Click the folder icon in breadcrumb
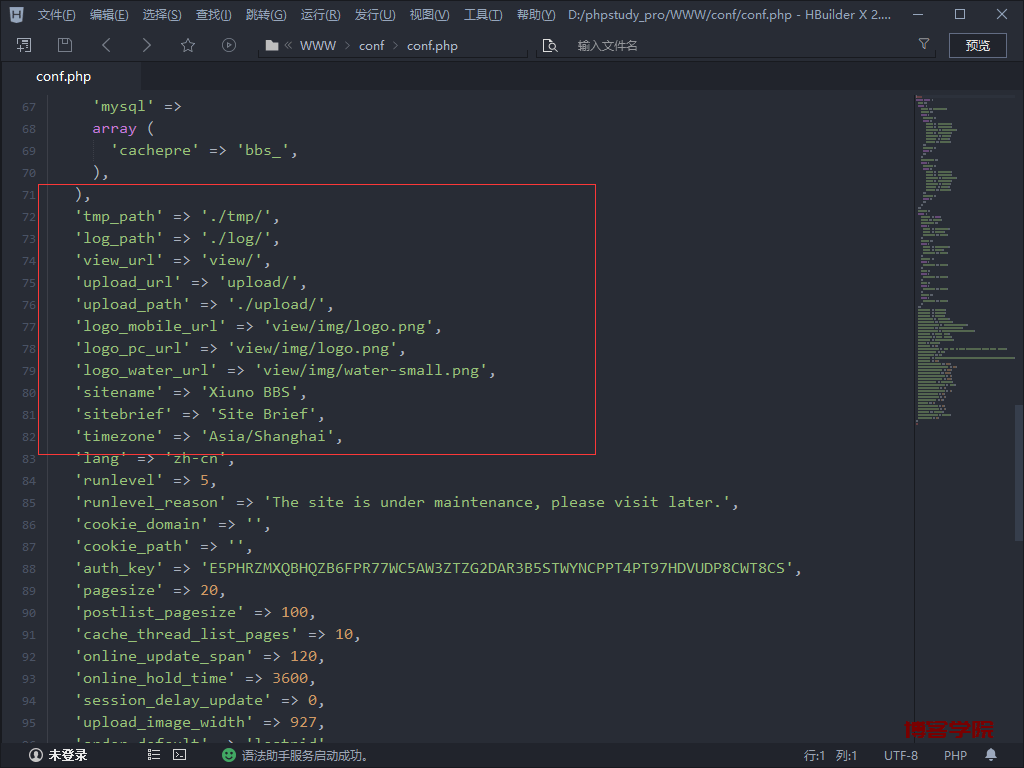Image resolution: width=1024 pixels, height=768 pixels. 272,46
